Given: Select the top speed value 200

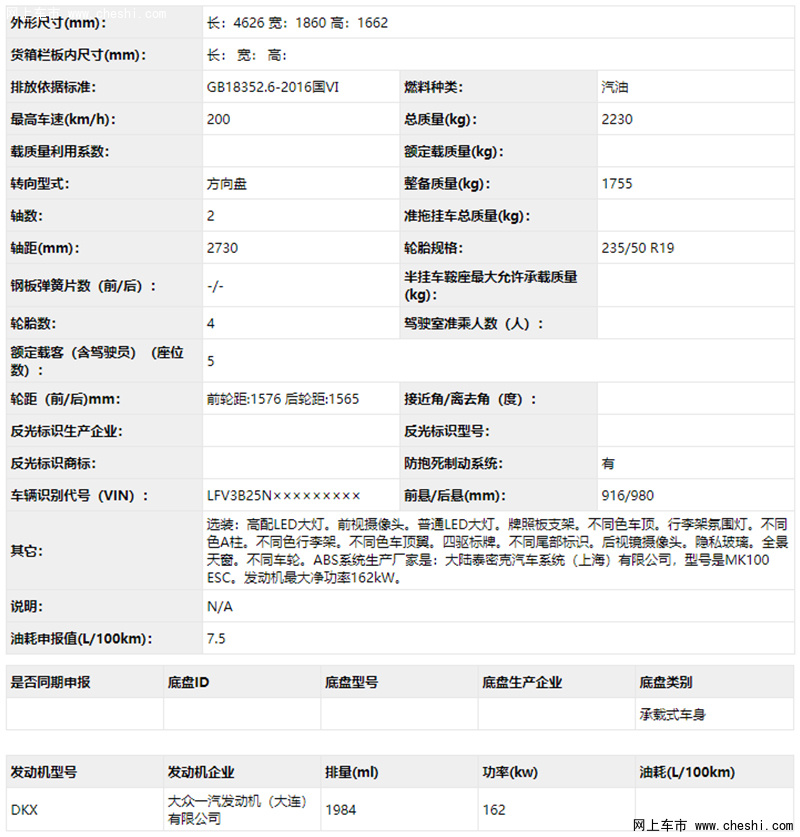Looking at the screenshot, I should (218, 119).
